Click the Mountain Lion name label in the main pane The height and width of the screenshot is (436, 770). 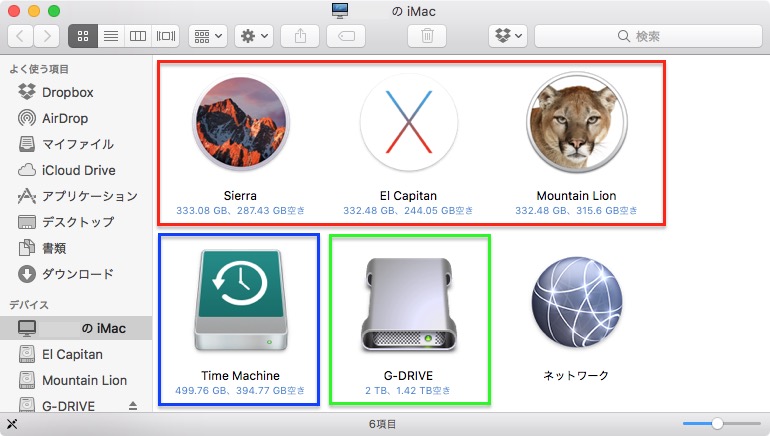pos(576,196)
